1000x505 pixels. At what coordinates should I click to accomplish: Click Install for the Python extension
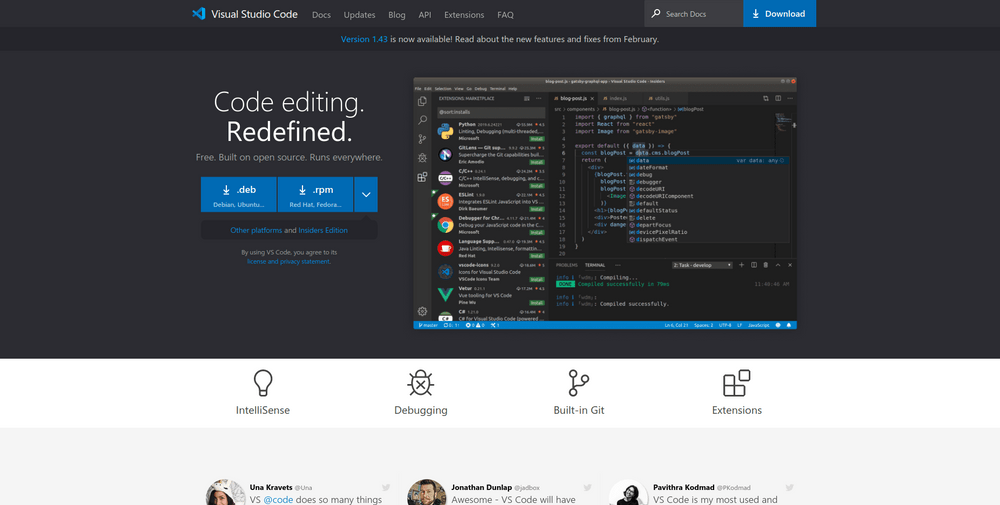(x=537, y=138)
